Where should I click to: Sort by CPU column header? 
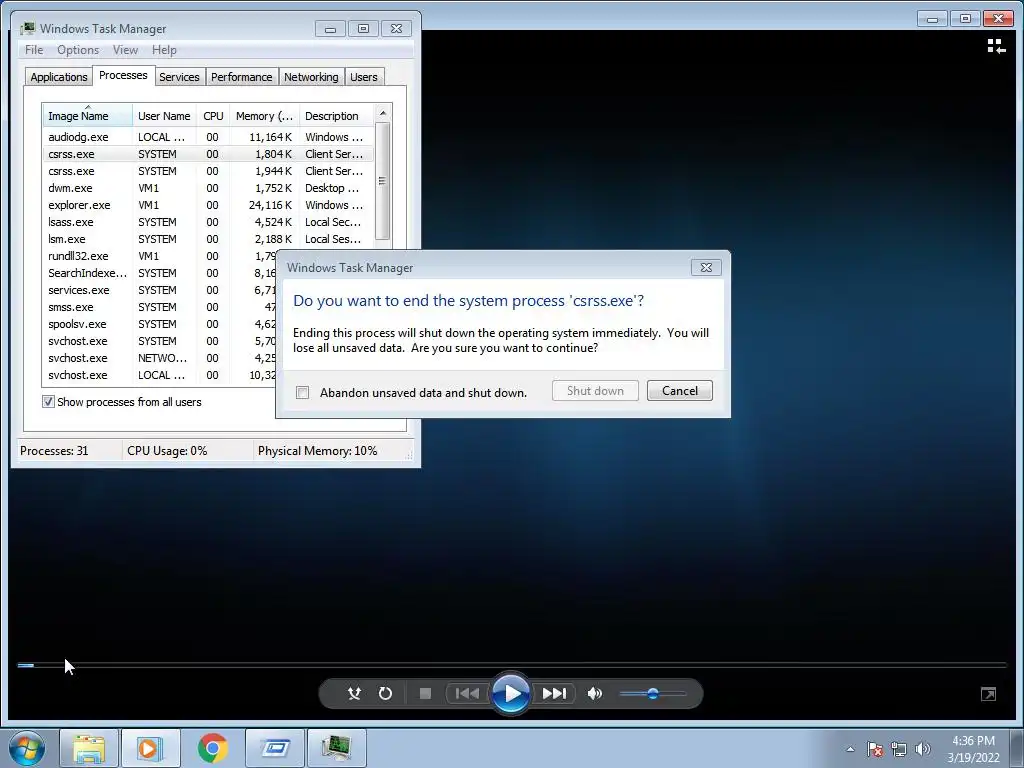point(213,116)
